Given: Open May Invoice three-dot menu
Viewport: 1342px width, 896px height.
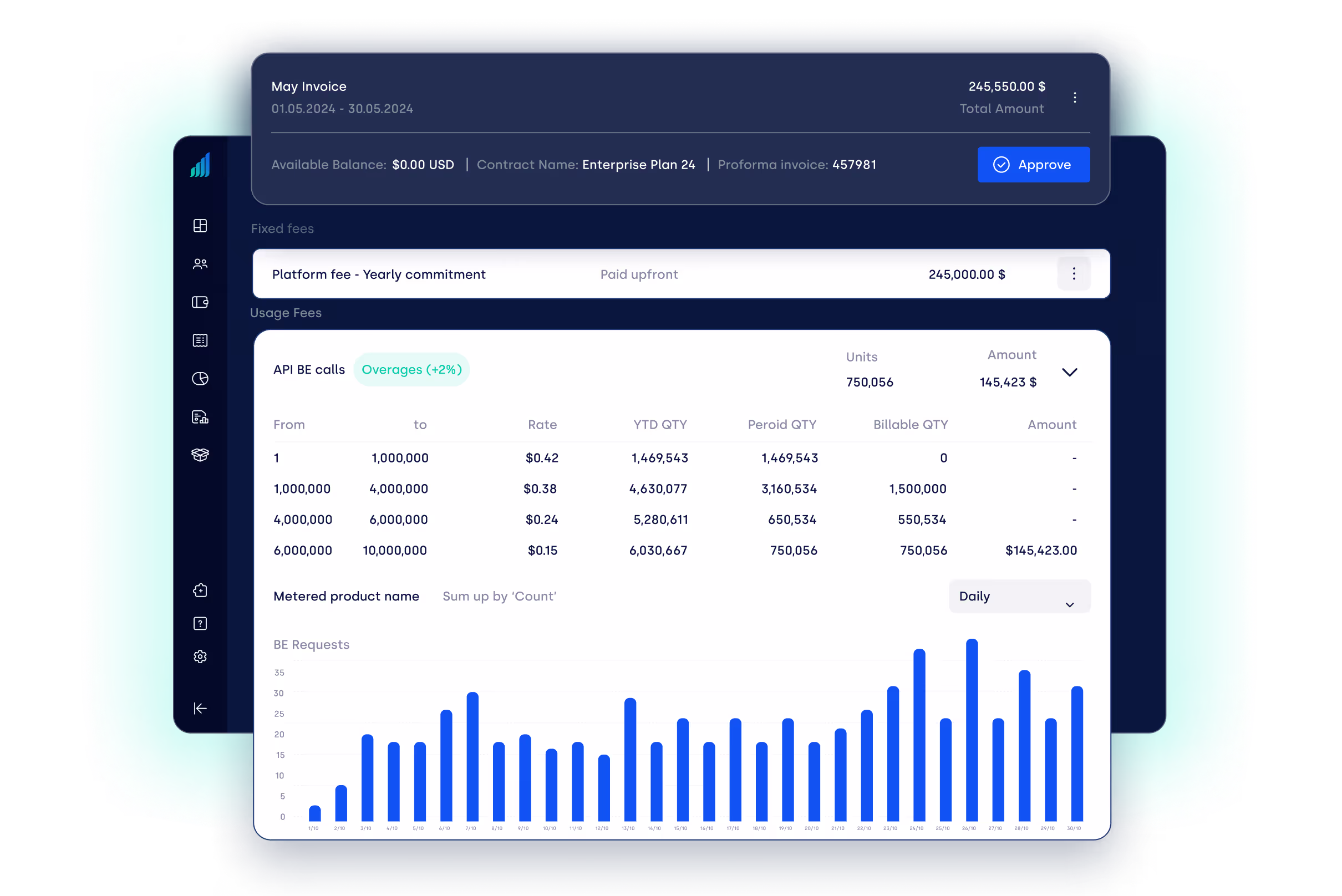Looking at the screenshot, I should pos(1075,98).
